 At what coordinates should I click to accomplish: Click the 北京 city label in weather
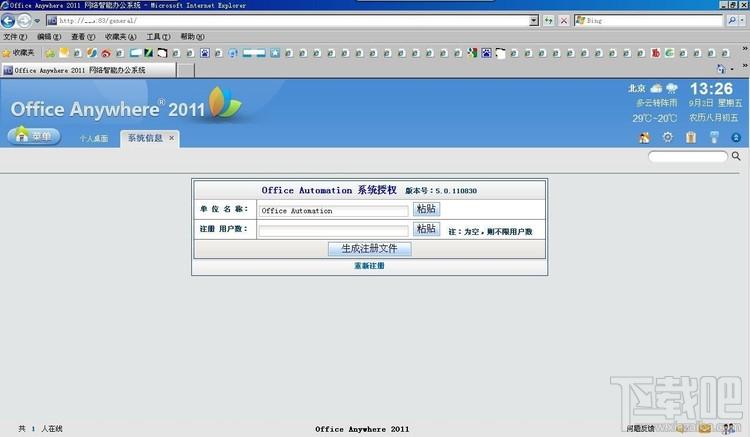[637, 88]
